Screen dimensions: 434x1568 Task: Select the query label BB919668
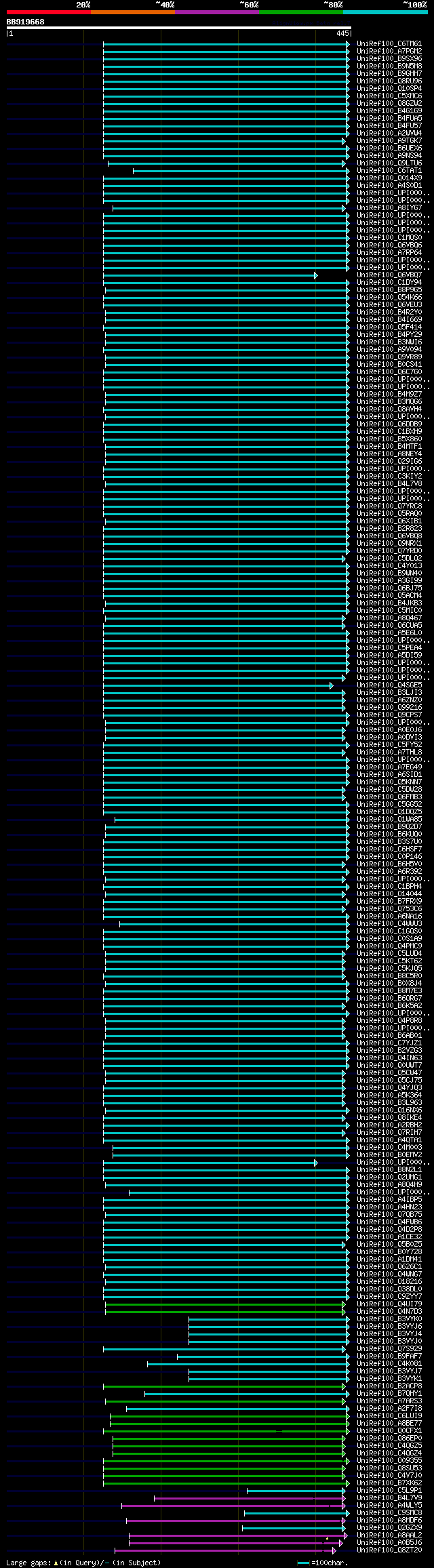[25, 22]
